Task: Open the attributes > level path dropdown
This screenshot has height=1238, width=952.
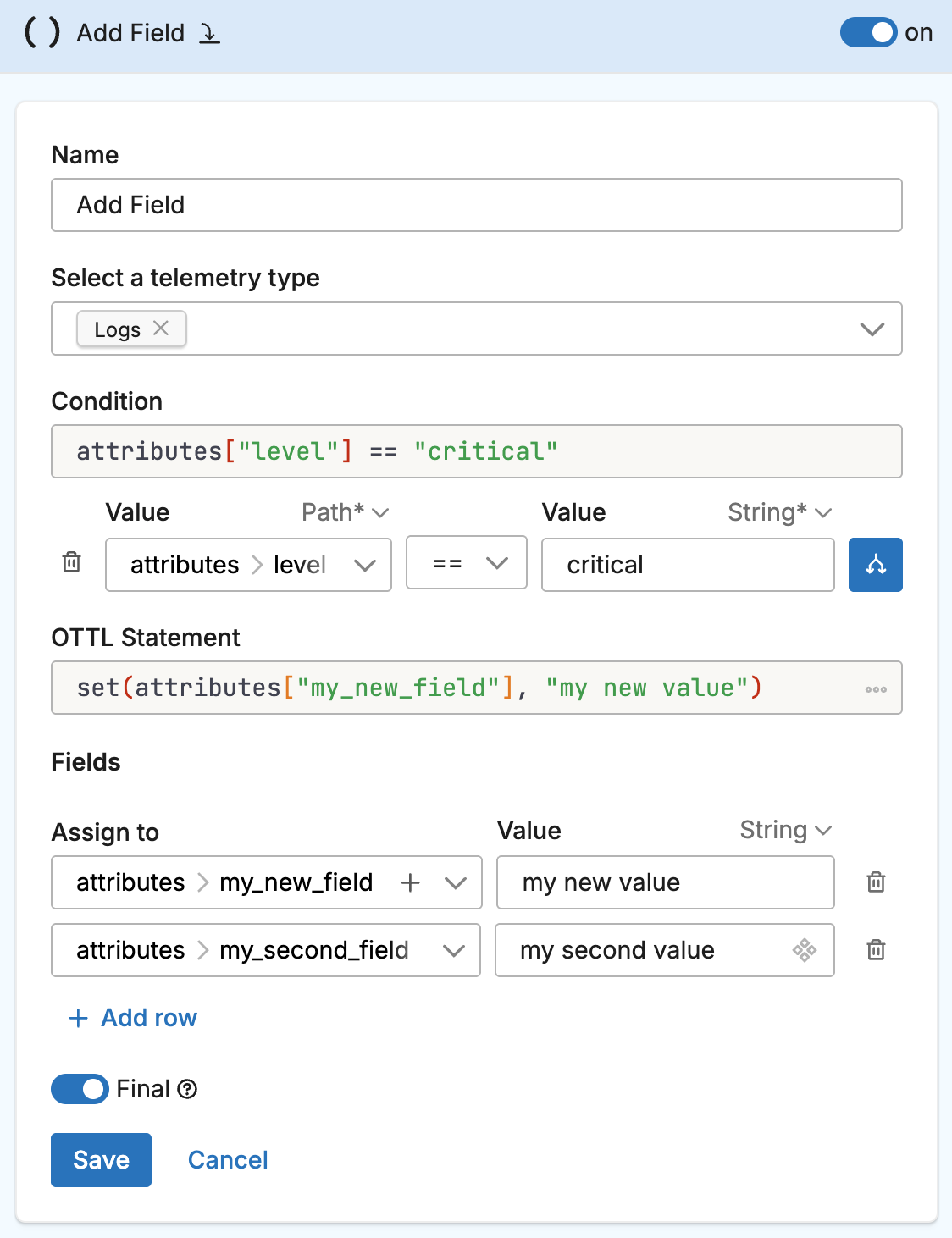Action: coord(364,565)
